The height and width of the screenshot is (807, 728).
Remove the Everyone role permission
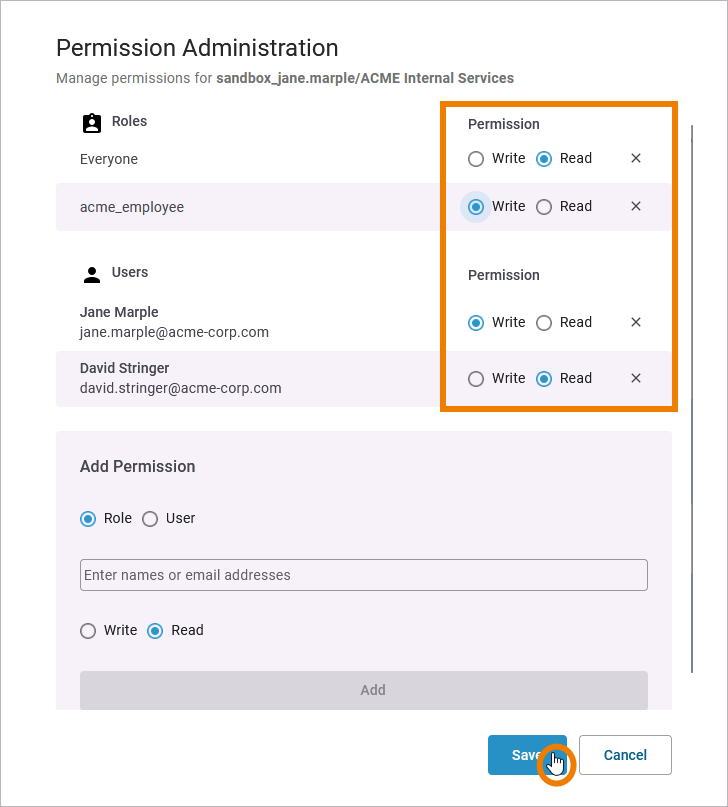coord(636,158)
